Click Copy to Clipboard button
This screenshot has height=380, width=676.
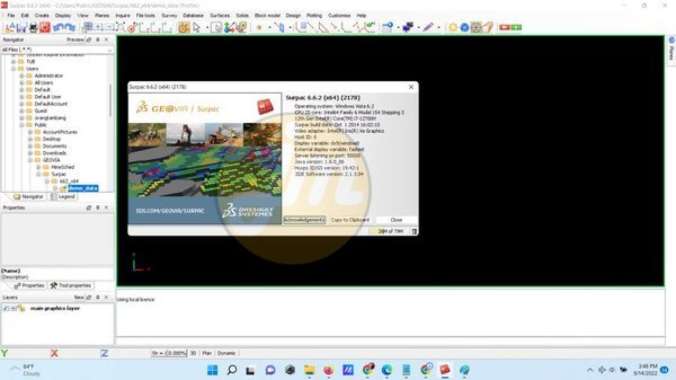point(350,220)
